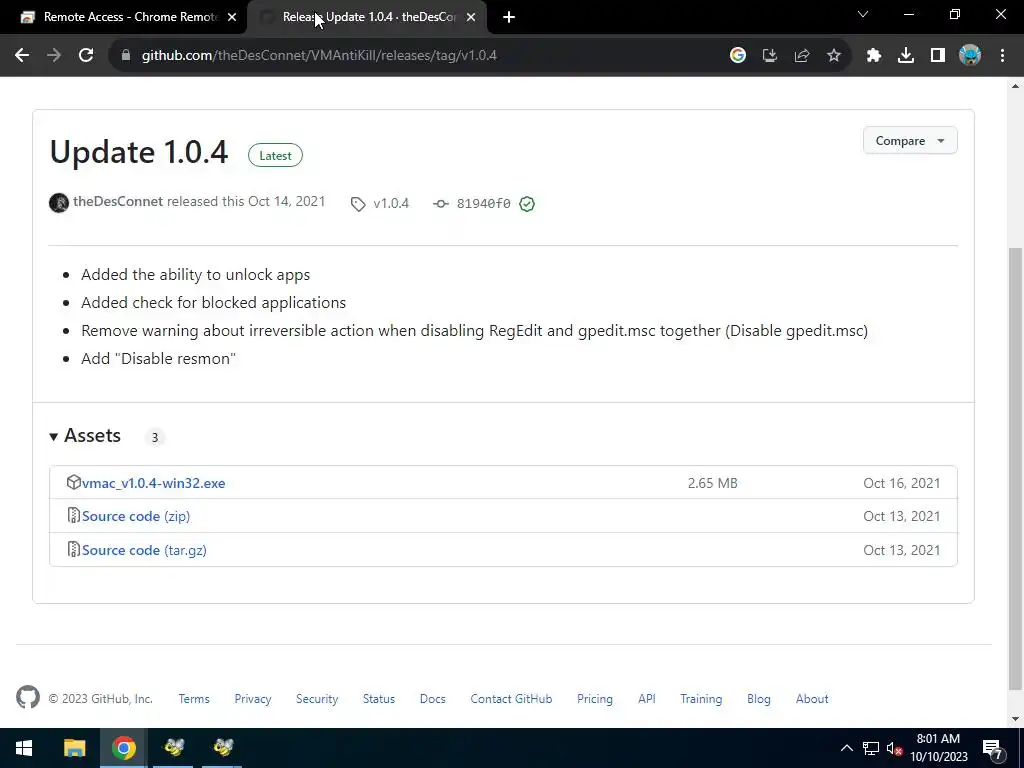Click the GitHub logo in footer
Image resolution: width=1024 pixels, height=768 pixels.
27,697
